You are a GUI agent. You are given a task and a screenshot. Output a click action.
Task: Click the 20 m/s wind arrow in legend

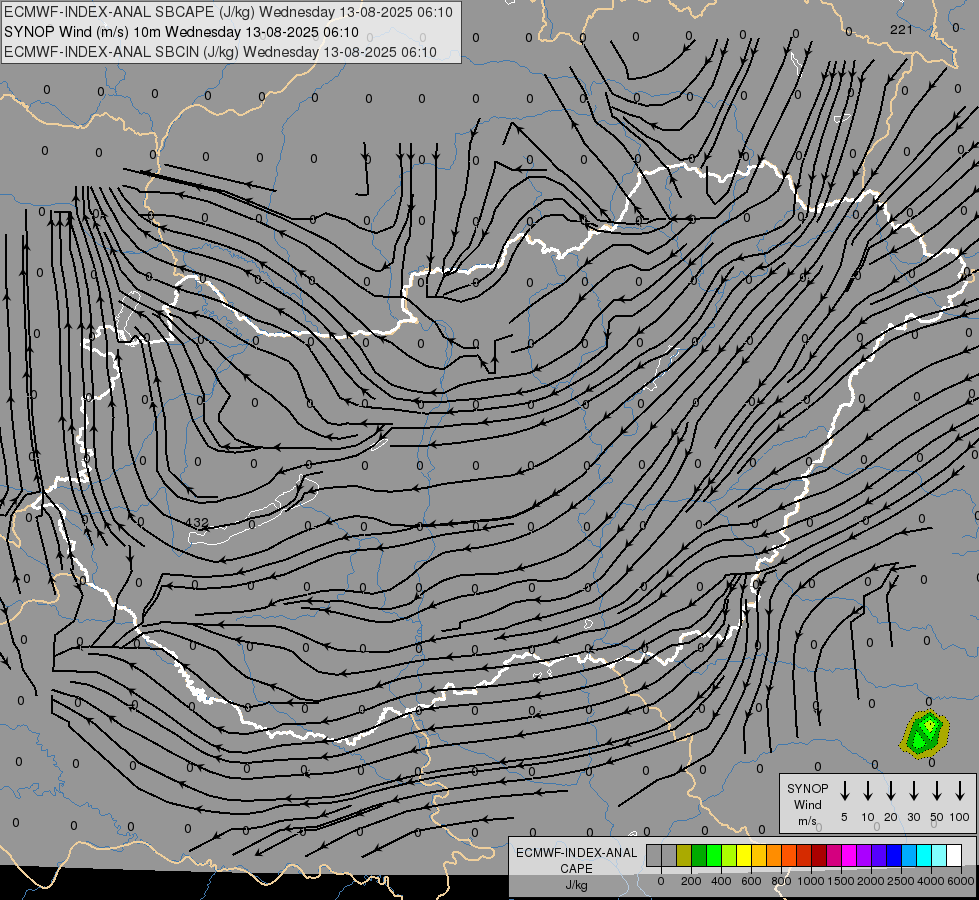(x=890, y=791)
